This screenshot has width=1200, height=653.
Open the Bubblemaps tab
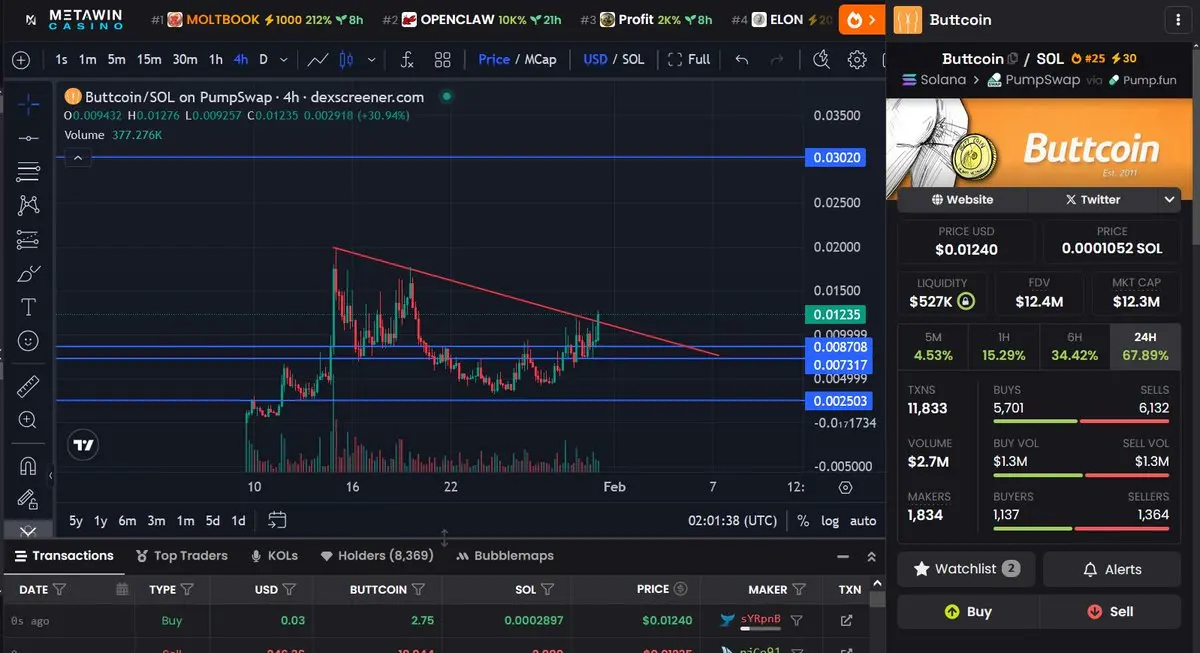click(x=505, y=556)
